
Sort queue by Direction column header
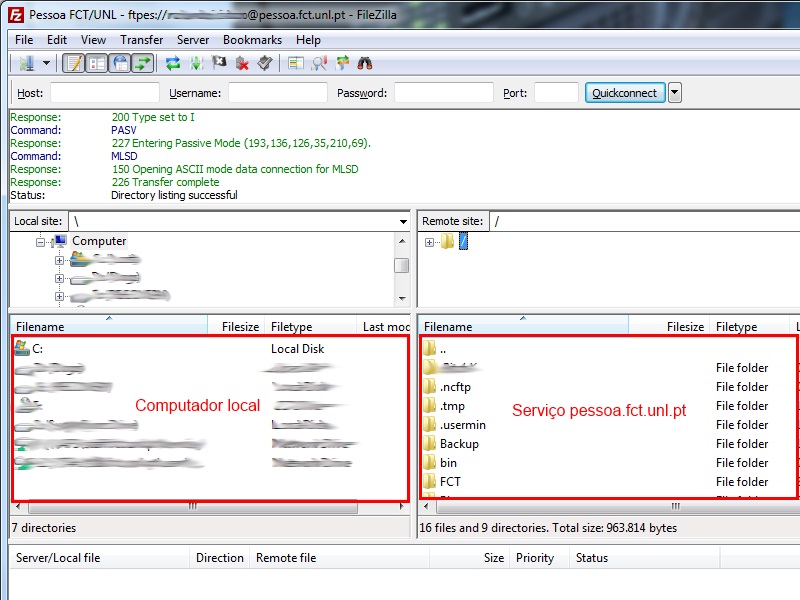pos(220,558)
